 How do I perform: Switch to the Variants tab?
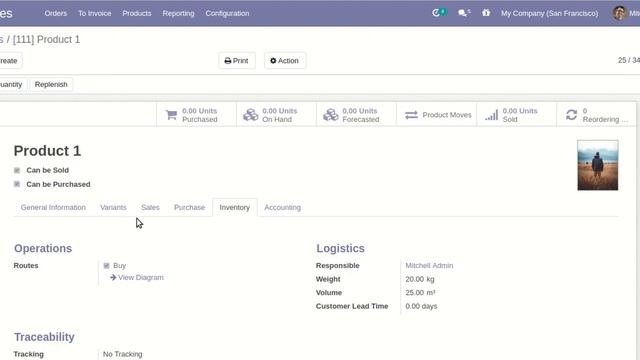pos(113,207)
